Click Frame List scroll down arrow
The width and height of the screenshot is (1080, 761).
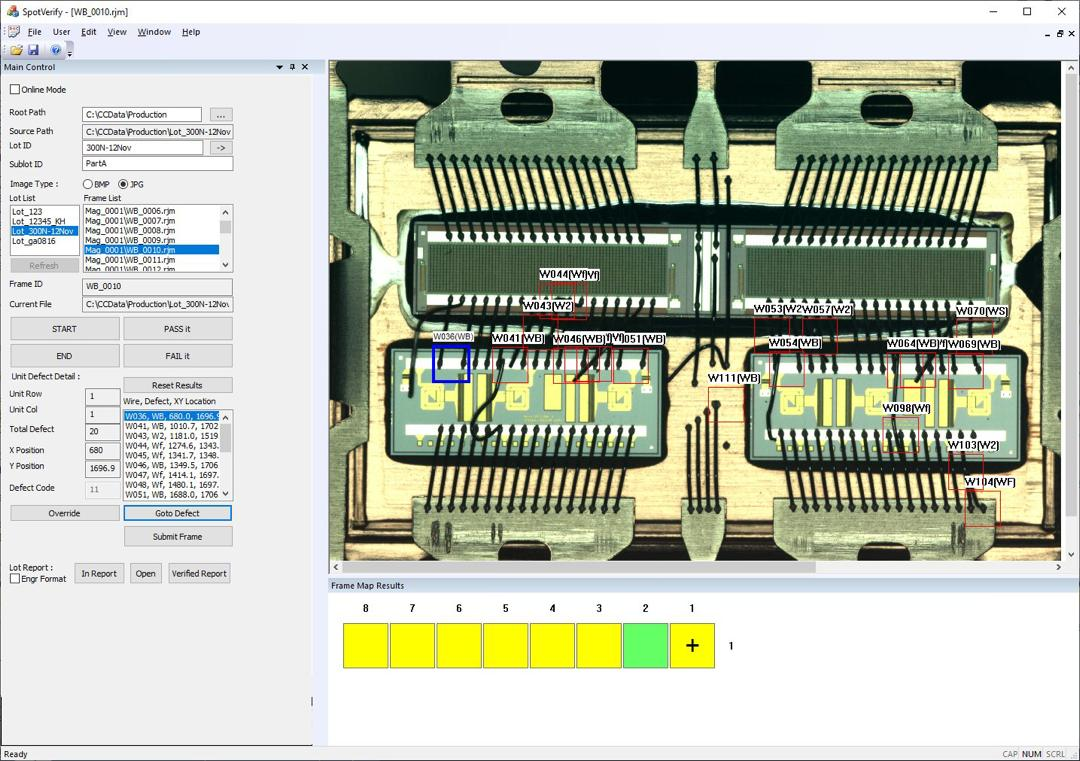click(x=225, y=264)
